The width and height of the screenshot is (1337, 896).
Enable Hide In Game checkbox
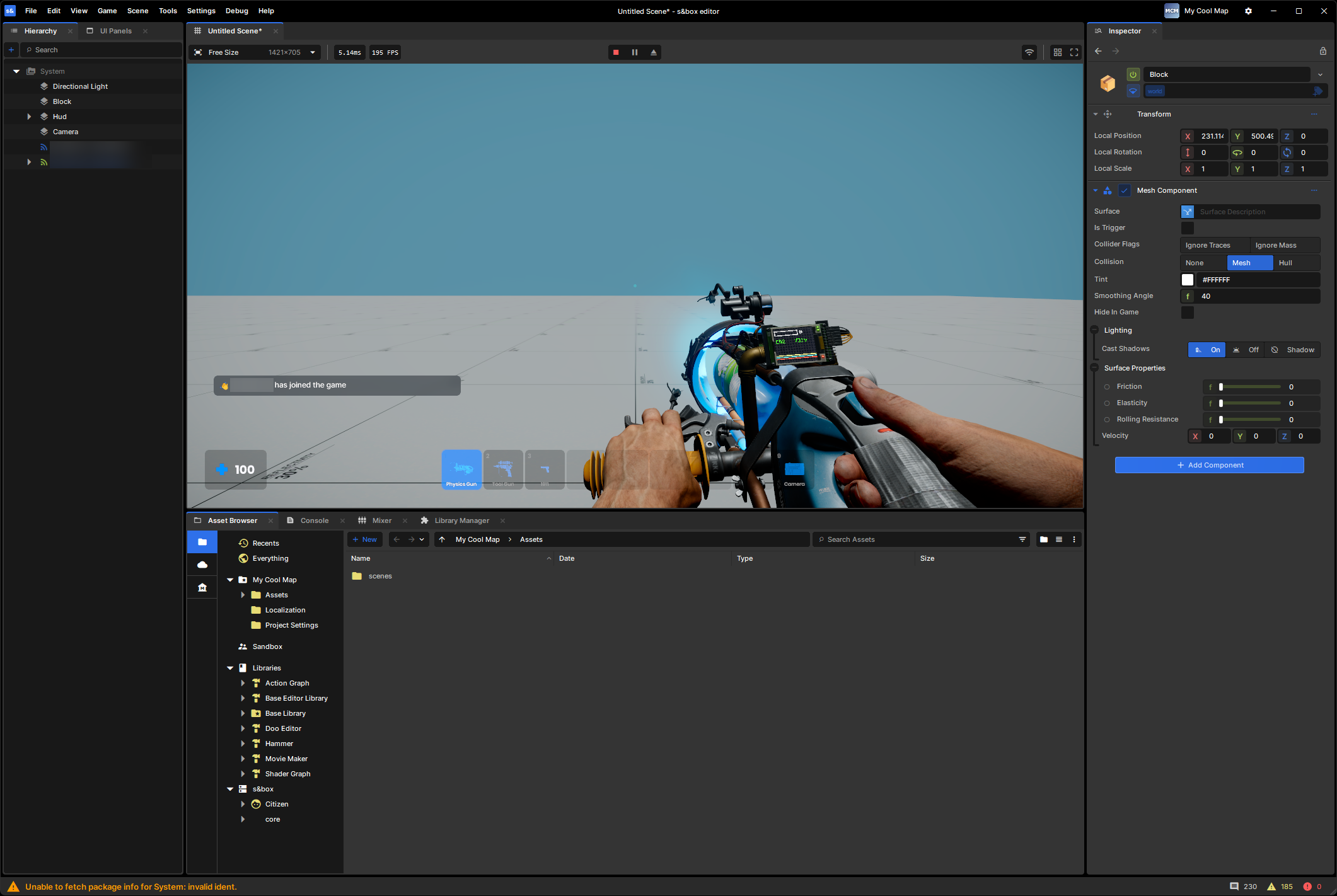tap(1188, 313)
